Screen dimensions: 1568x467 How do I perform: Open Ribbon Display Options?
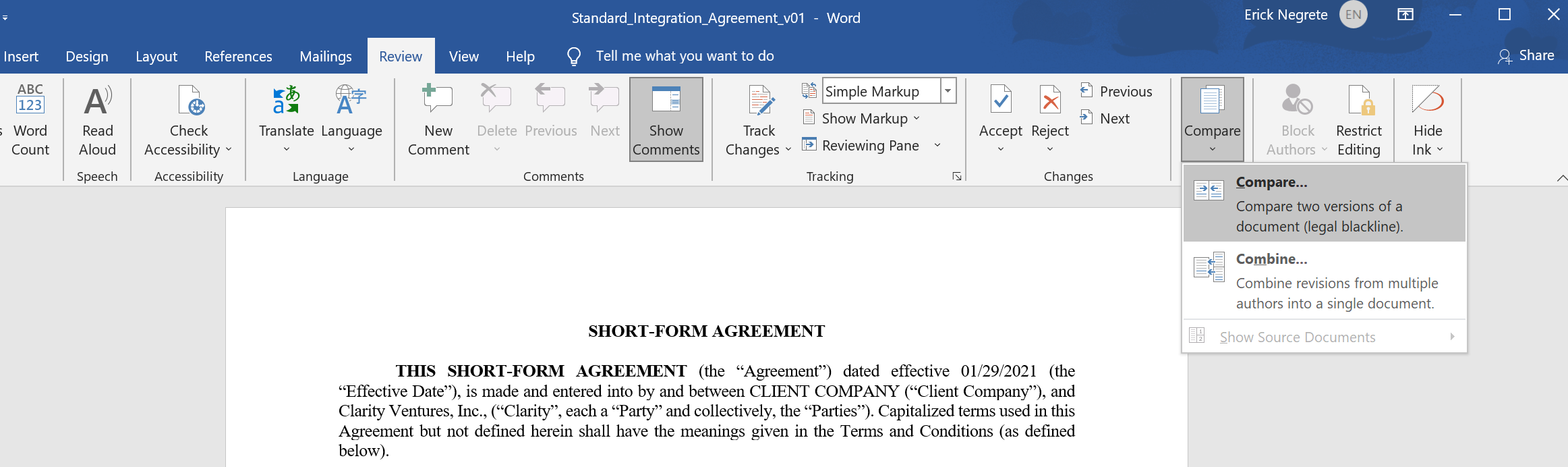pyautogui.click(x=1405, y=14)
